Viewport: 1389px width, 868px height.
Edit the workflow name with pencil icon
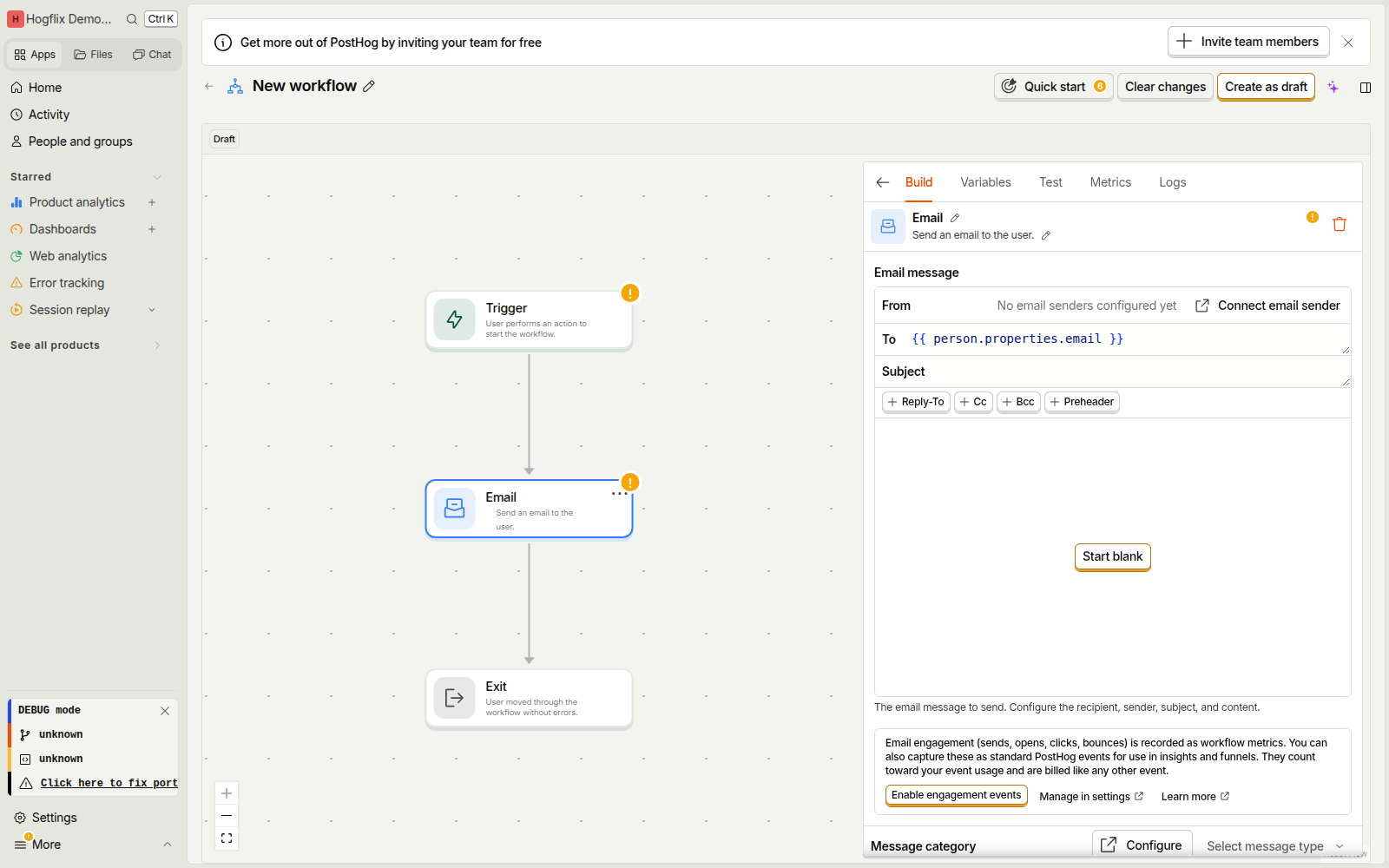[x=369, y=86]
